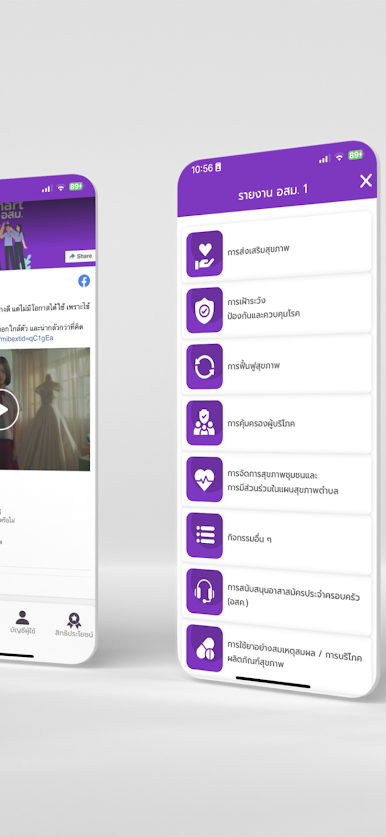Tap cellular signal bars on right phone
The width and height of the screenshot is (386, 837).
pos(324,159)
